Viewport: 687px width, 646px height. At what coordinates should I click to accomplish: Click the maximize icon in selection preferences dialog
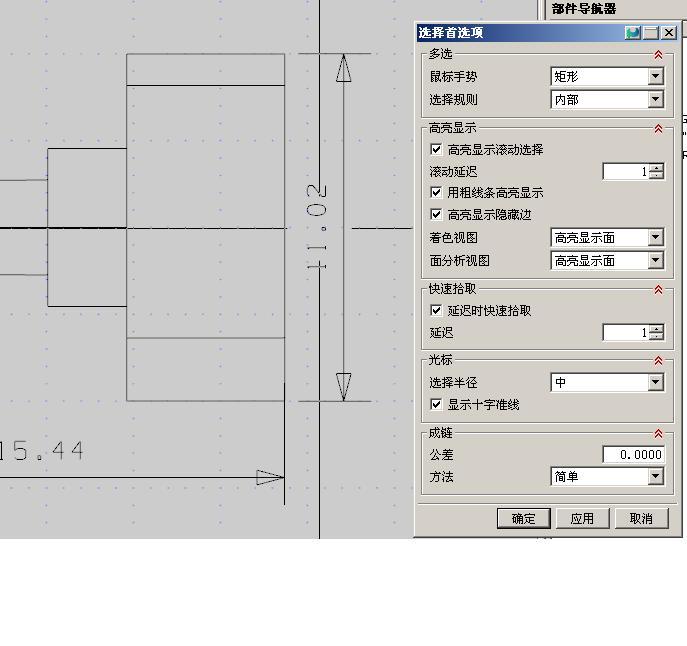pos(651,33)
